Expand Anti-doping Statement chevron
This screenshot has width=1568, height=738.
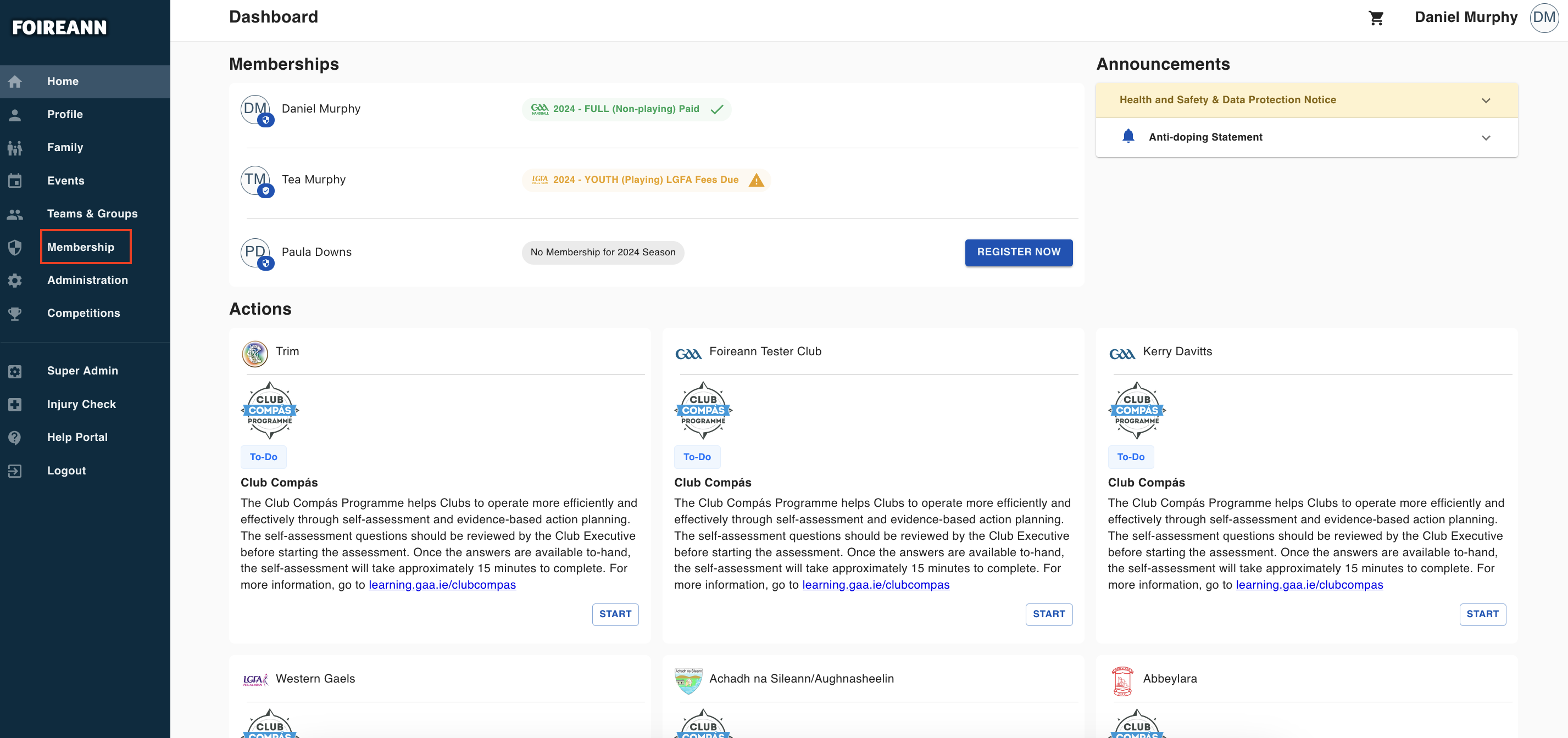pos(1486,137)
